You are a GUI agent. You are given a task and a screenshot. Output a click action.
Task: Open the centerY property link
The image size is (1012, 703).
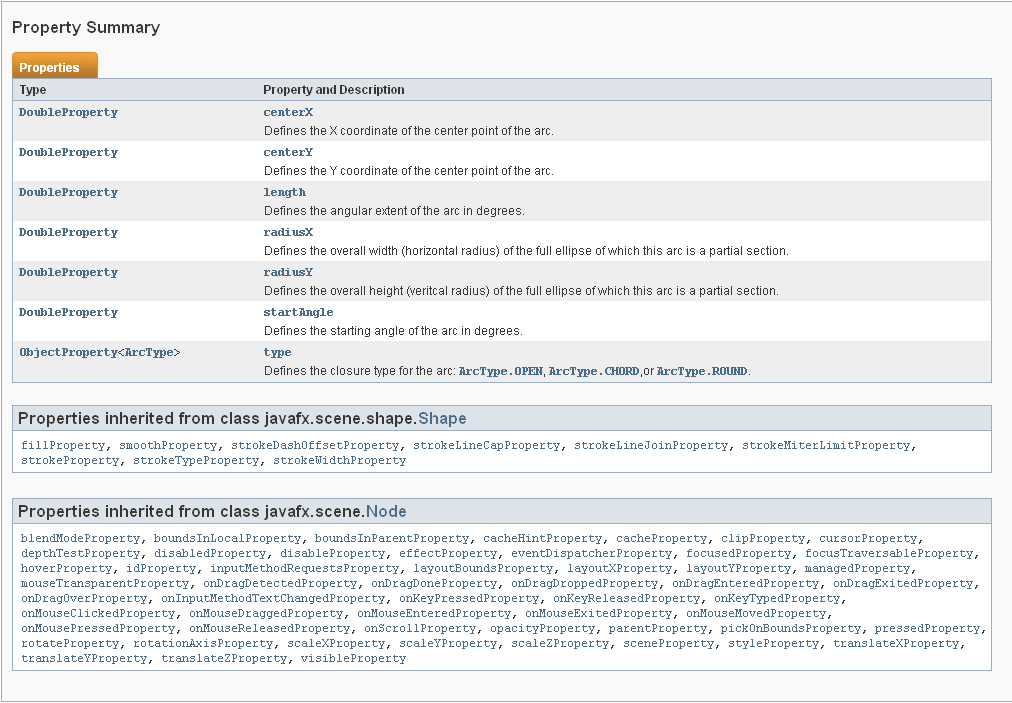[x=288, y=152]
